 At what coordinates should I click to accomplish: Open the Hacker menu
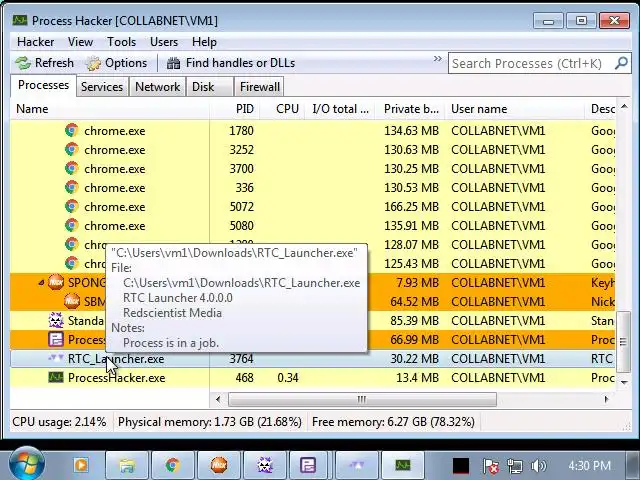(x=36, y=42)
